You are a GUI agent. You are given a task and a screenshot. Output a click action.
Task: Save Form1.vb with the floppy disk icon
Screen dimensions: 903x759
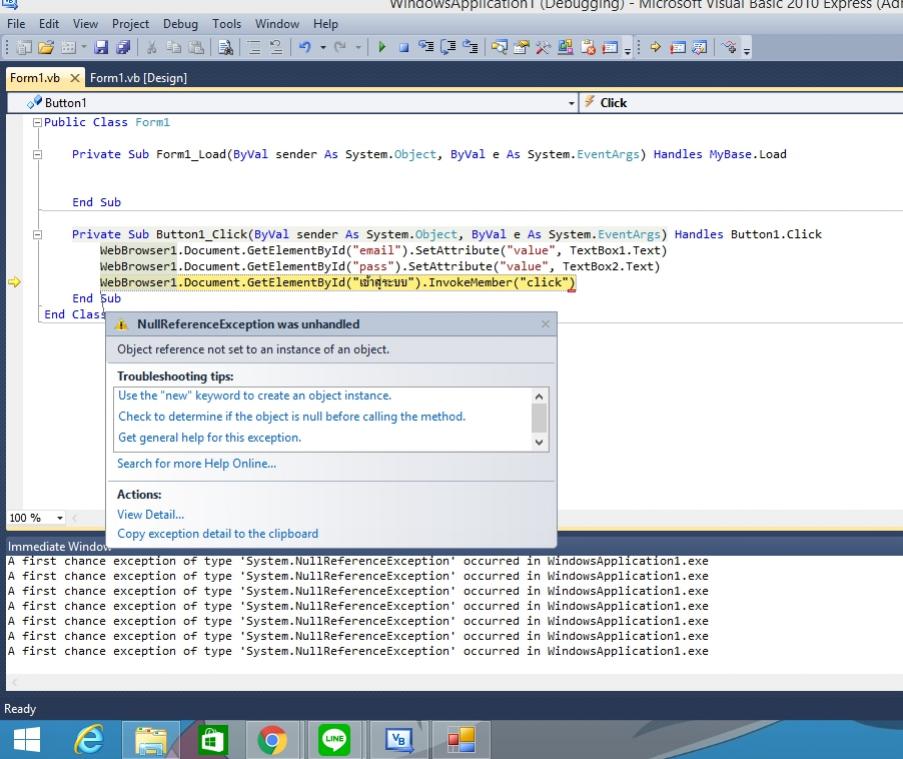point(101,47)
